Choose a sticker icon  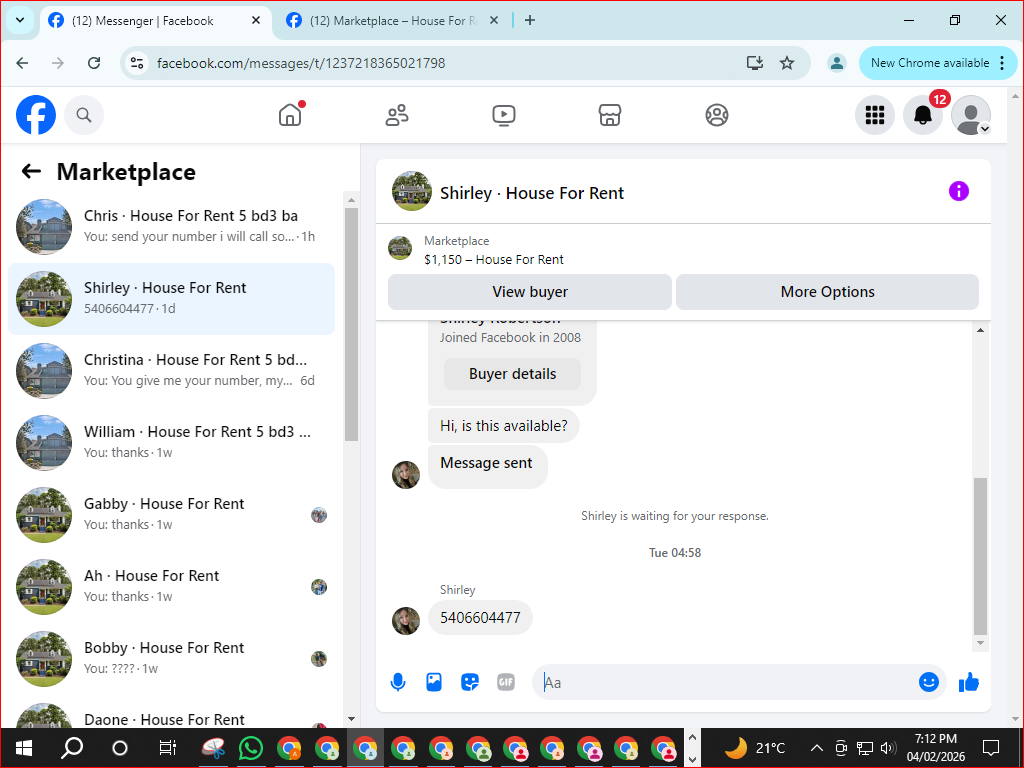(x=470, y=682)
